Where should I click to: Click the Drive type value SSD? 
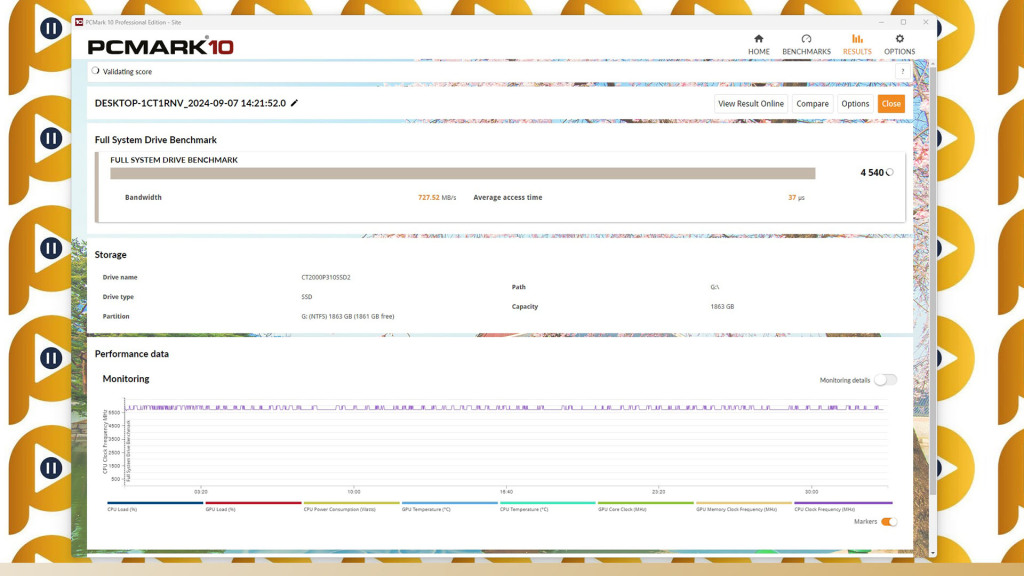pos(307,297)
